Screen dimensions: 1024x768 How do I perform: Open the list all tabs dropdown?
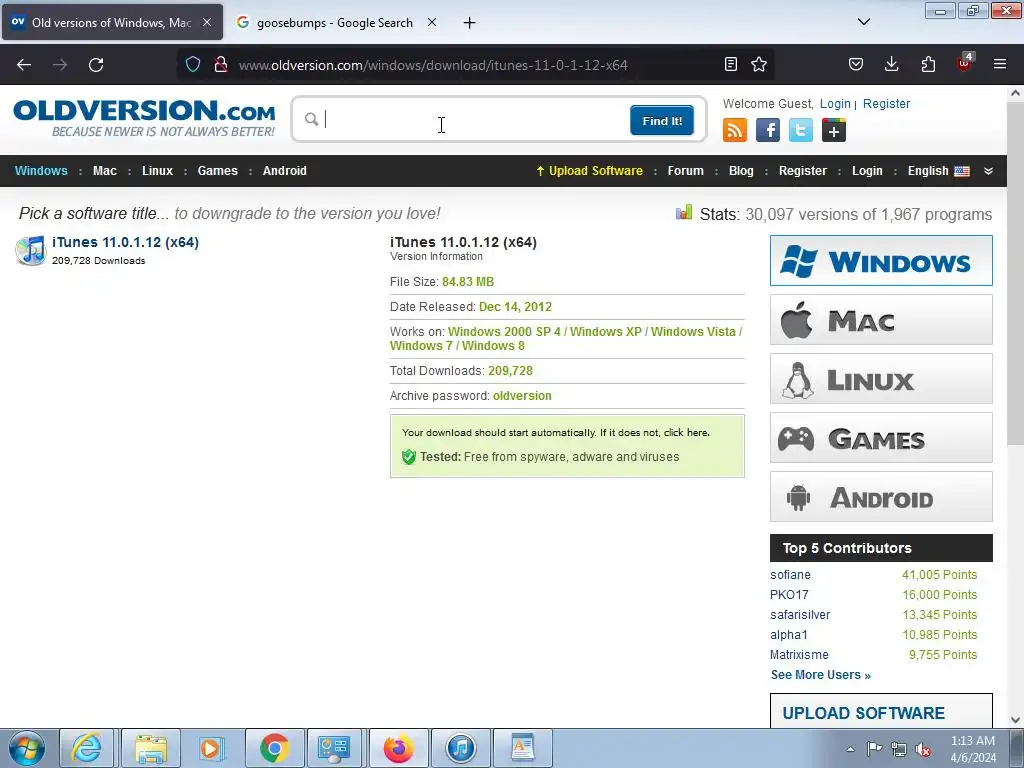click(863, 22)
